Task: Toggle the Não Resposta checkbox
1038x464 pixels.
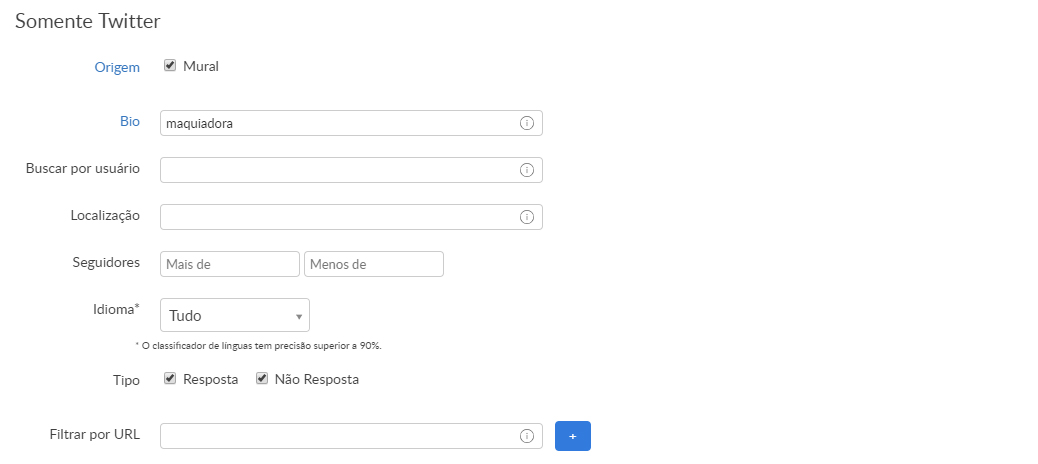Action: (262, 379)
